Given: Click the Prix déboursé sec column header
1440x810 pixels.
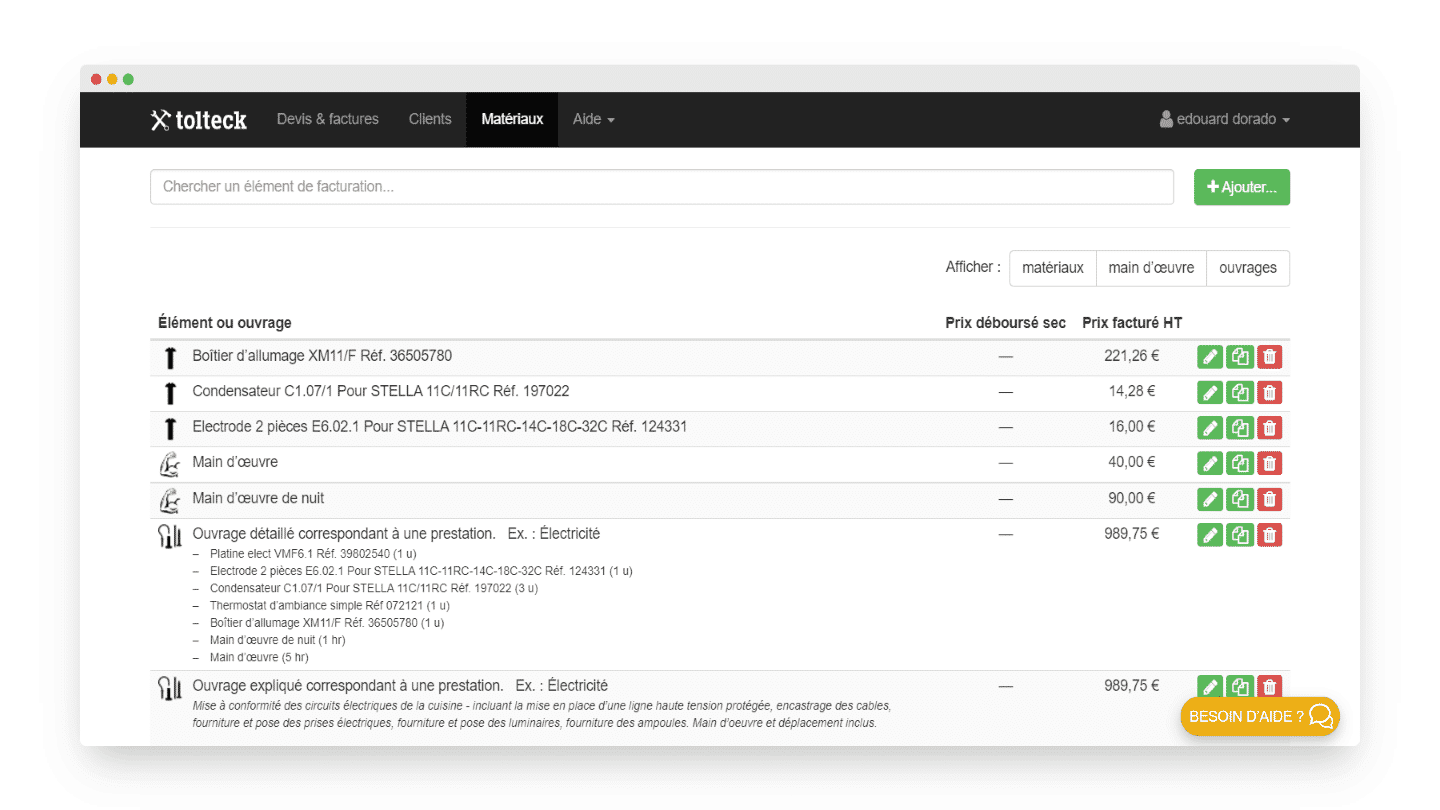Looking at the screenshot, I should [1005, 323].
